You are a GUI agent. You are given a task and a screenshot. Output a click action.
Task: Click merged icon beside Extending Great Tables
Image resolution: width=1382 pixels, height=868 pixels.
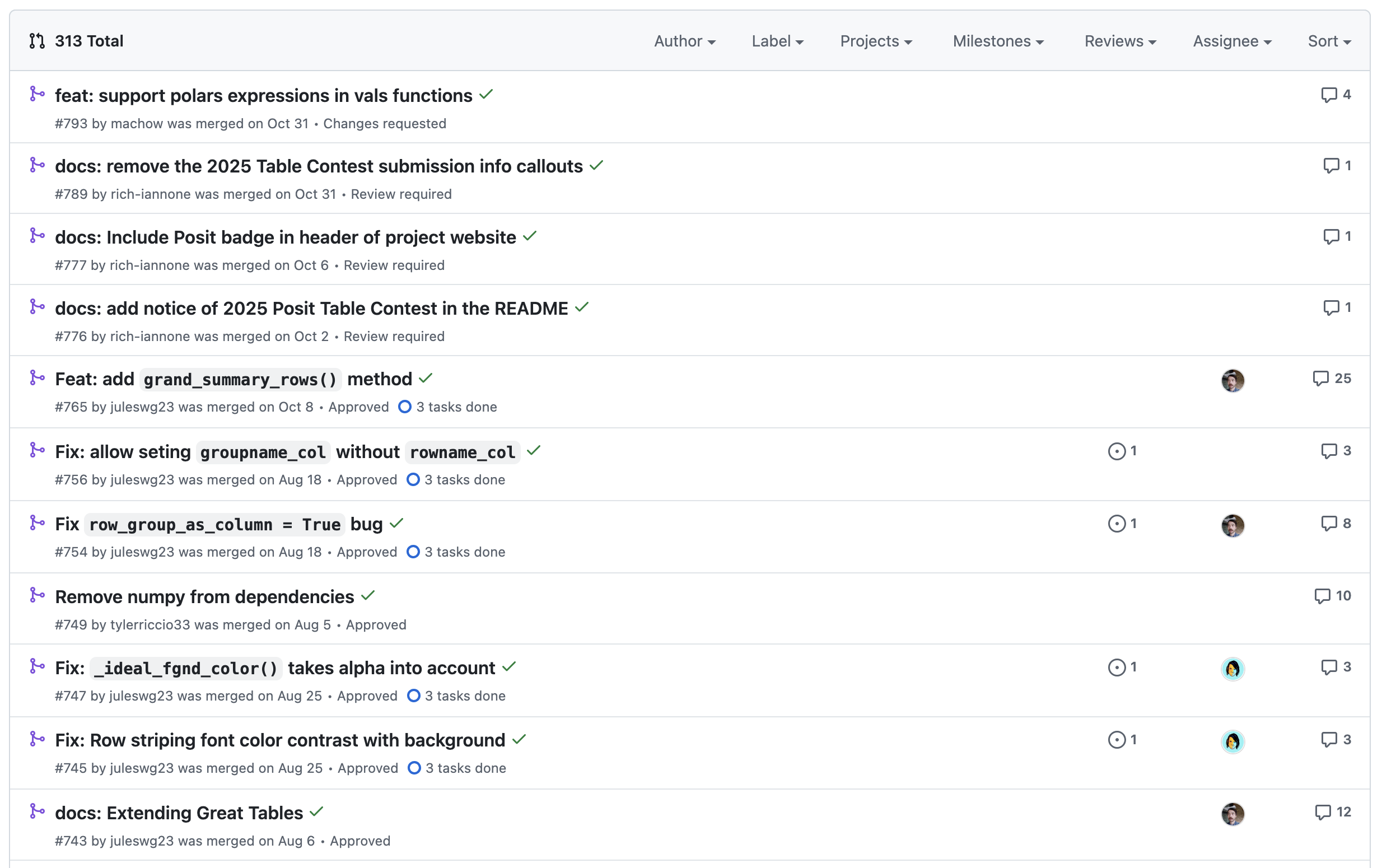pyautogui.click(x=38, y=811)
